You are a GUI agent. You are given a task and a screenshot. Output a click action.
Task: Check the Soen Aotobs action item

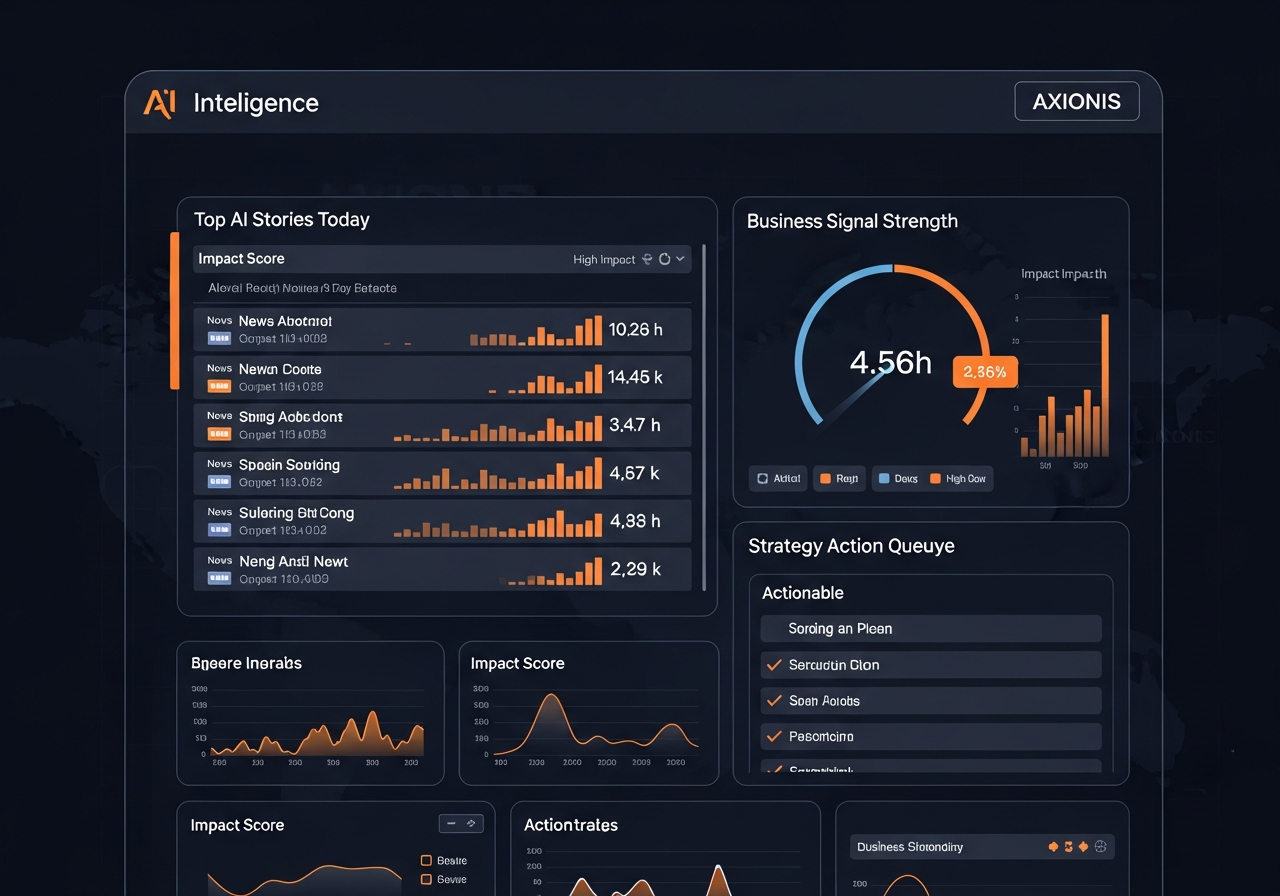point(773,700)
